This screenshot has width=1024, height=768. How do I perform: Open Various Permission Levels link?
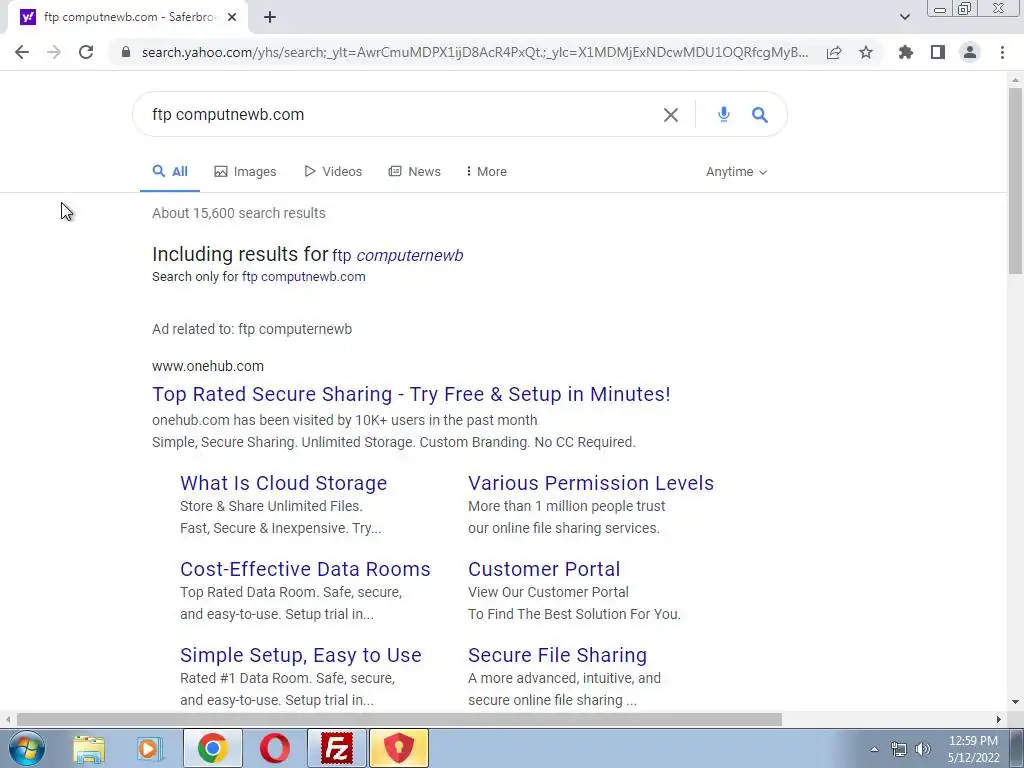(591, 483)
